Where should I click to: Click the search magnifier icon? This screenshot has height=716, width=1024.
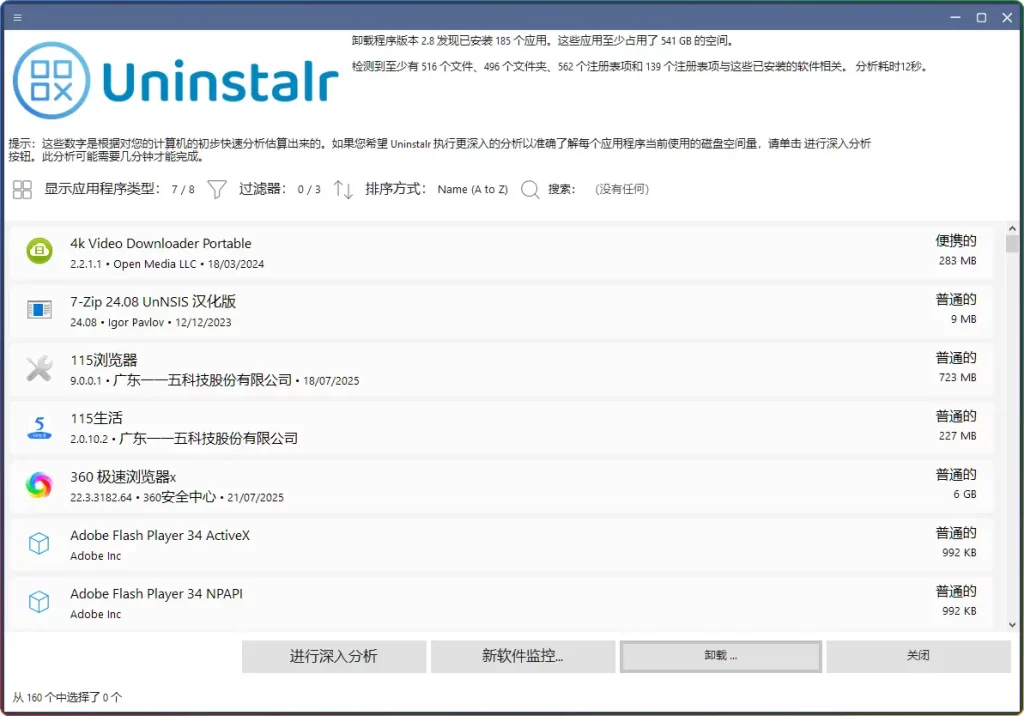tap(530, 189)
